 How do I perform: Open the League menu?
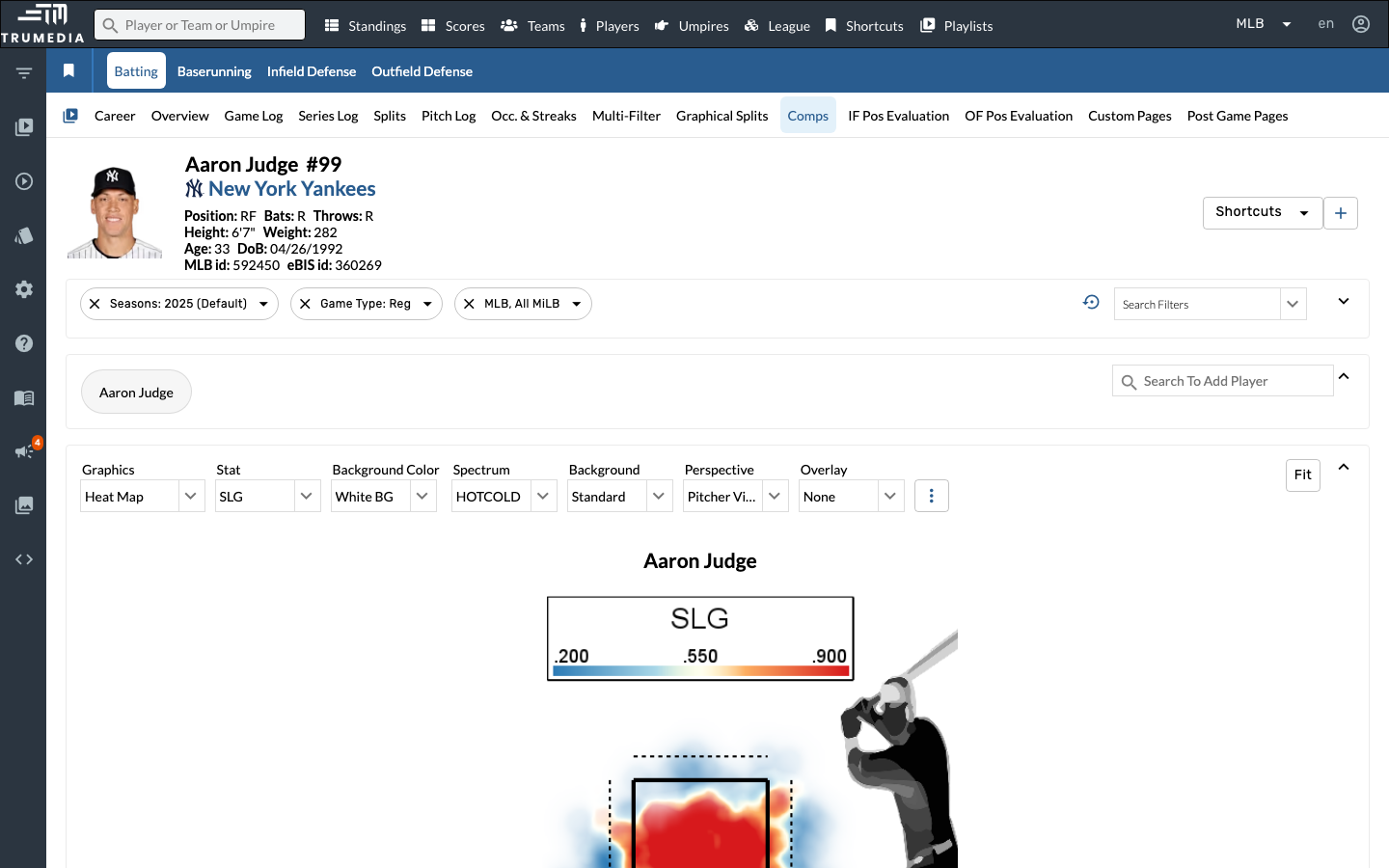pos(777,26)
